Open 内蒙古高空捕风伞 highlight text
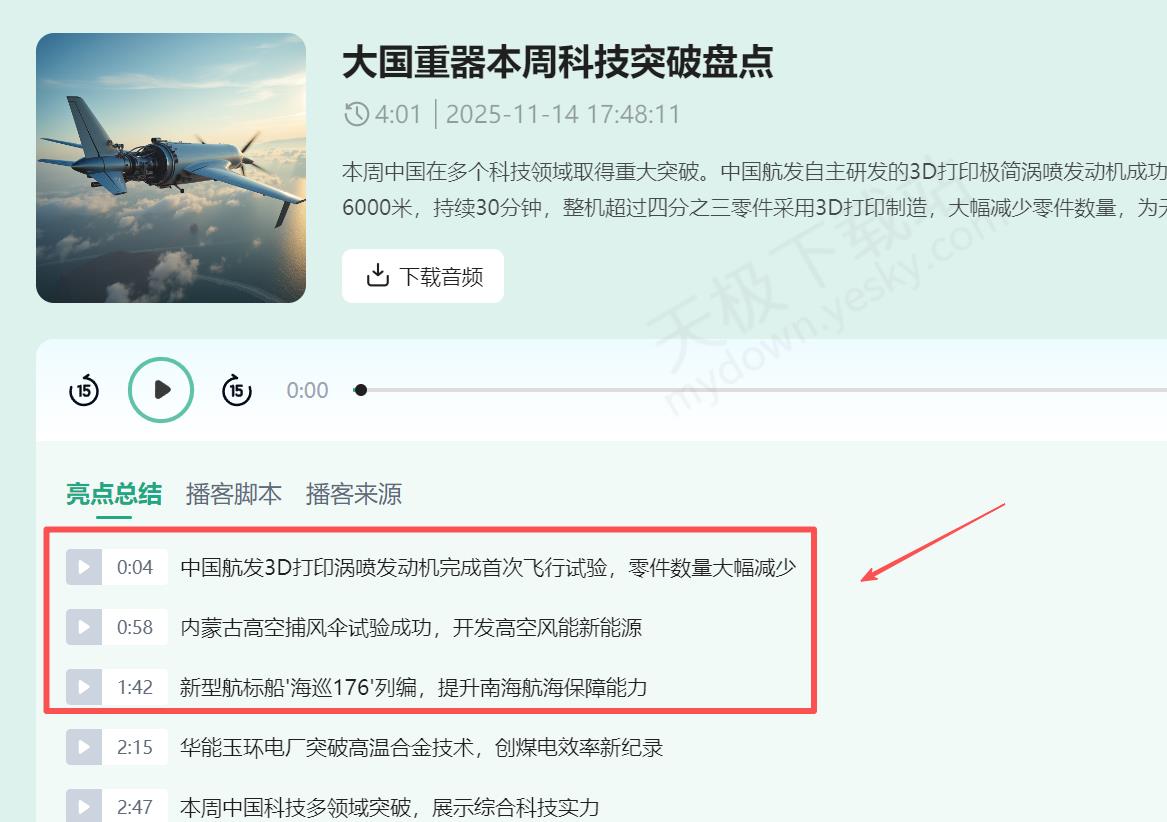The width and height of the screenshot is (1167, 822). (411, 628)
